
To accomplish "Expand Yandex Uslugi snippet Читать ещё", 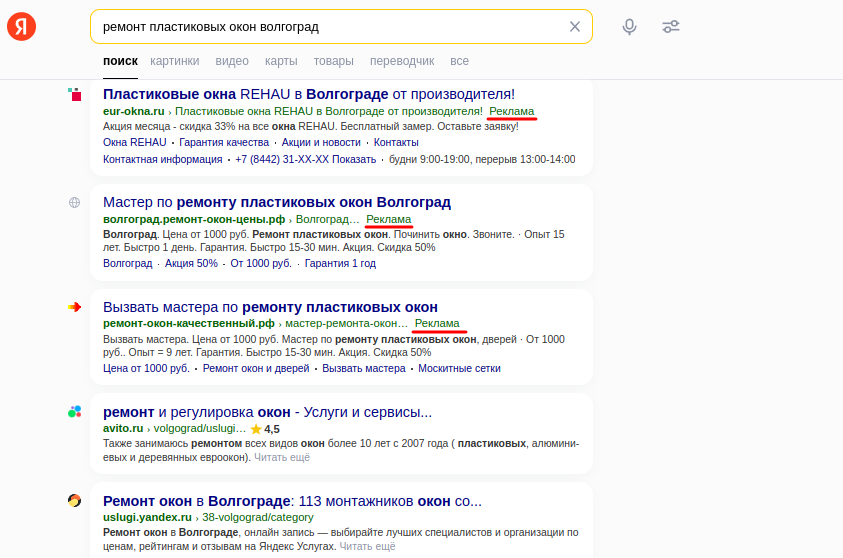I will point(368,546).
